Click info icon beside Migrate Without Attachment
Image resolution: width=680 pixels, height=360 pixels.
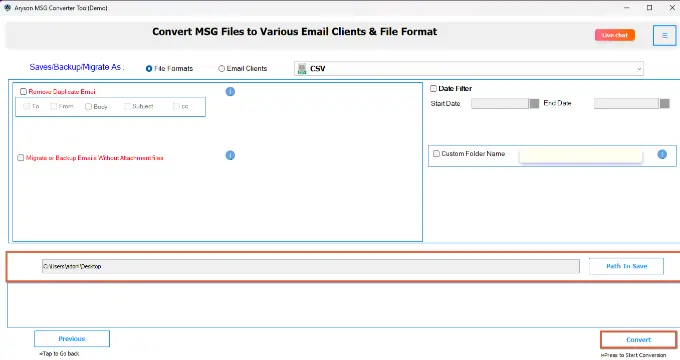[x=230, y=155]
